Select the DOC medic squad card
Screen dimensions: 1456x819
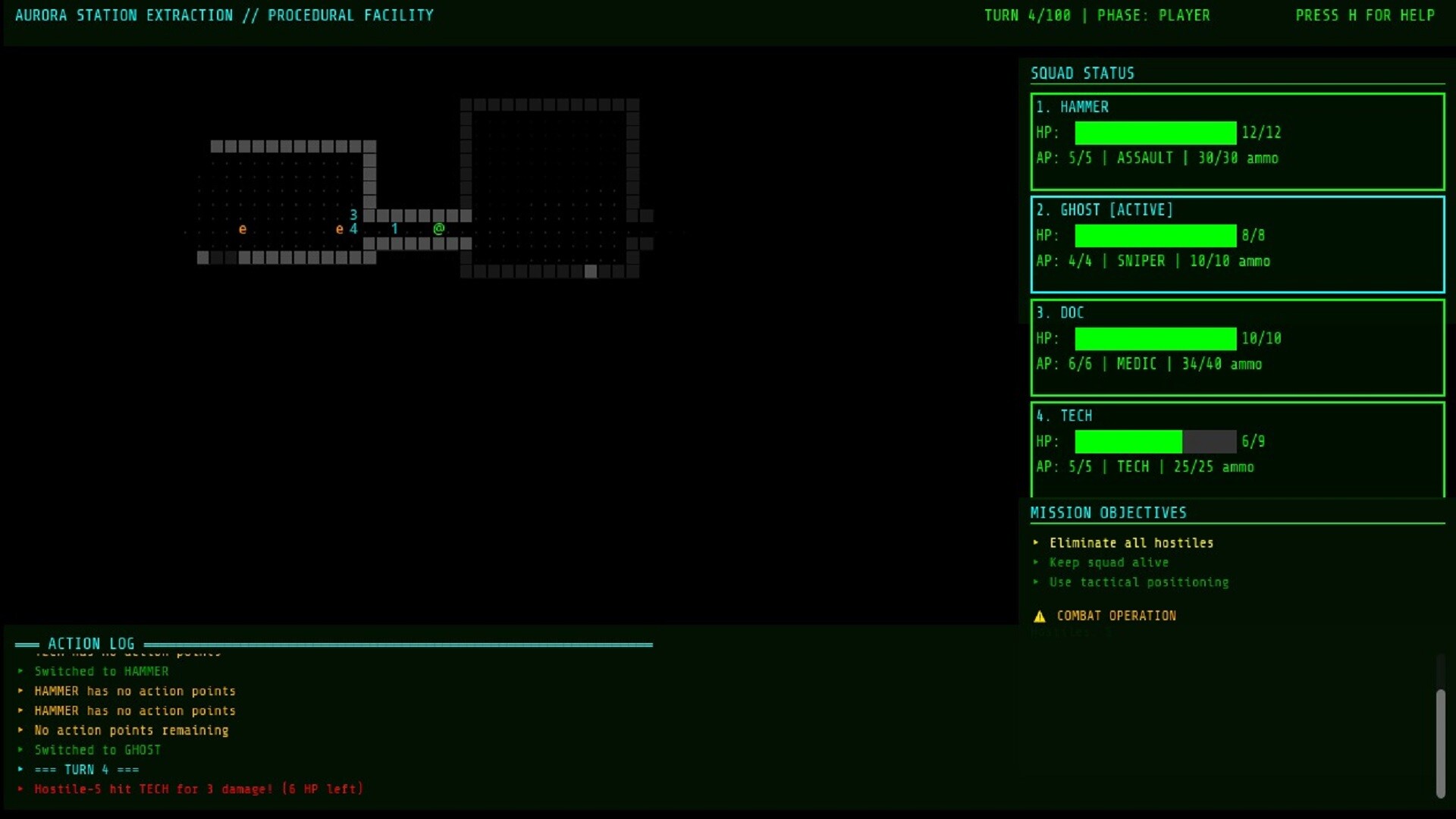click(x=1237, y=347)
